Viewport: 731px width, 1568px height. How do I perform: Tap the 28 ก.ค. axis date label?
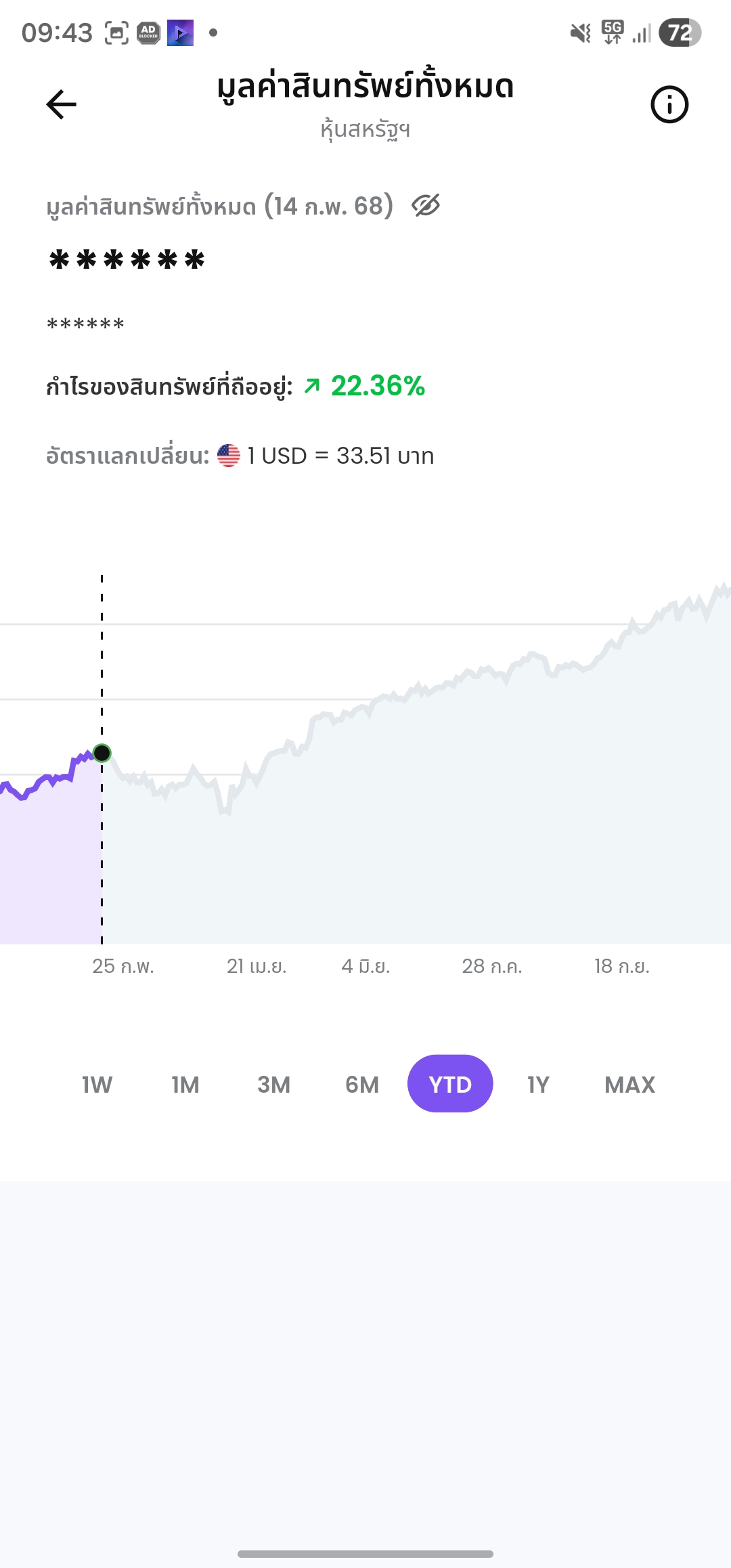tap(492, 966)
